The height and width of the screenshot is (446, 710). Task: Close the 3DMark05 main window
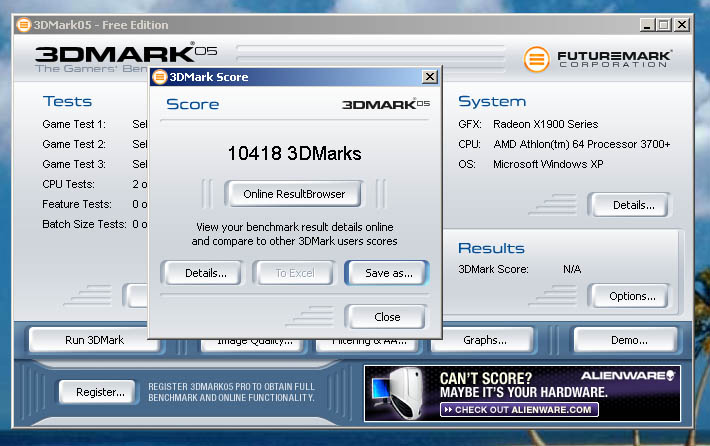681,25
